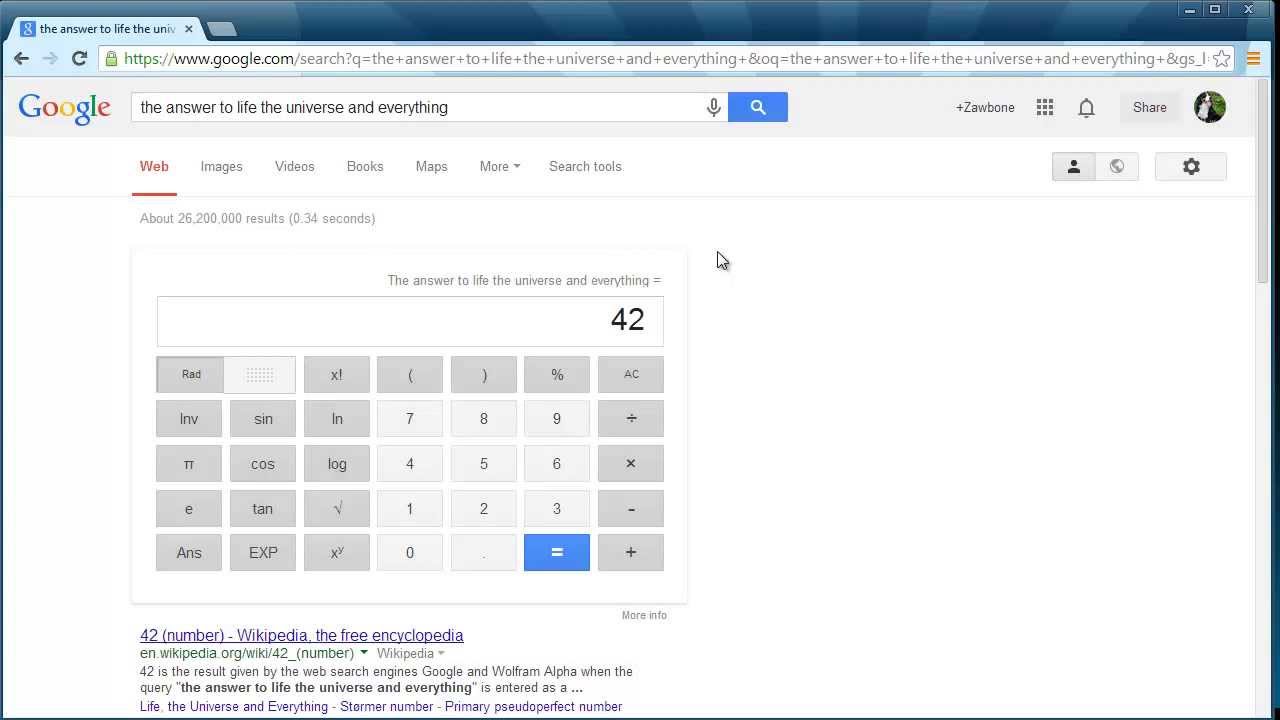1280x720 pixels.
Task: Click the log function key
Action: click(337, 464)
